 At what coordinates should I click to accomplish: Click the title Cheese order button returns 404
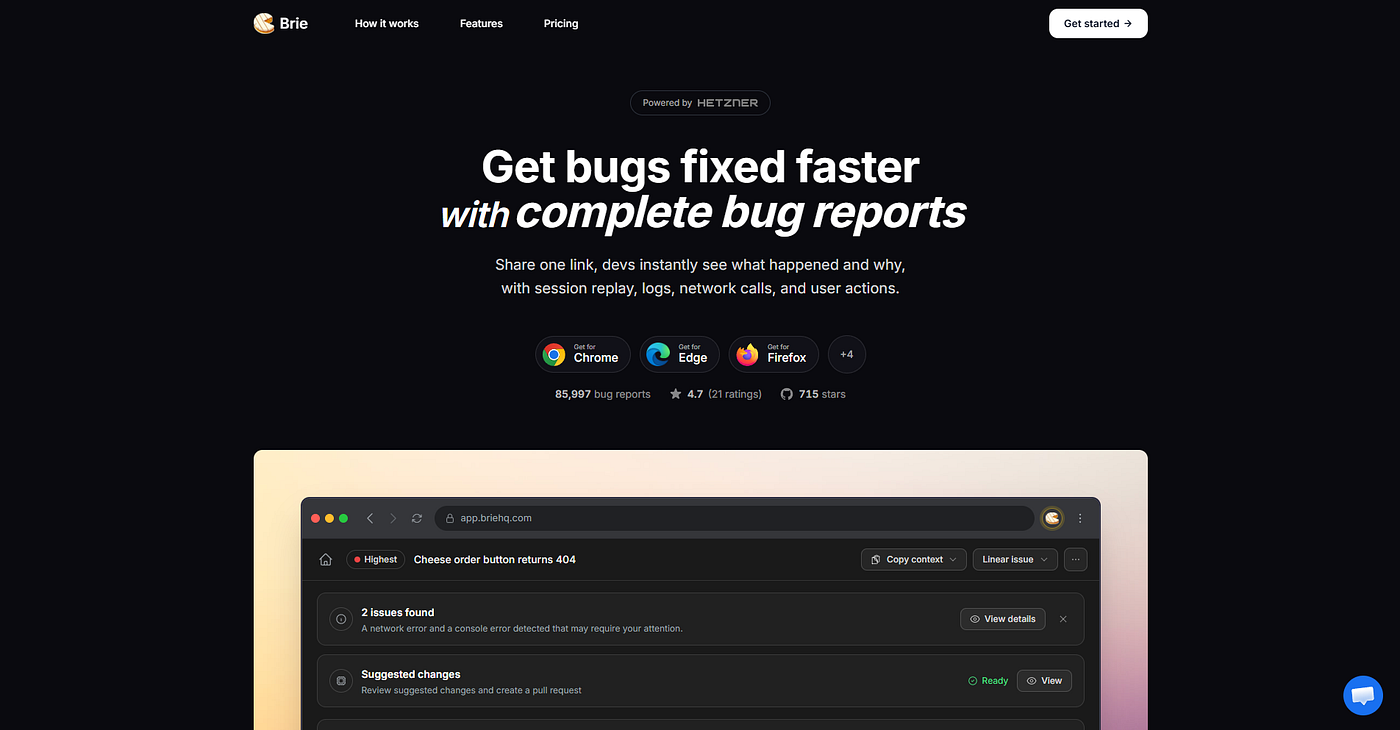(x=495, y=559)
